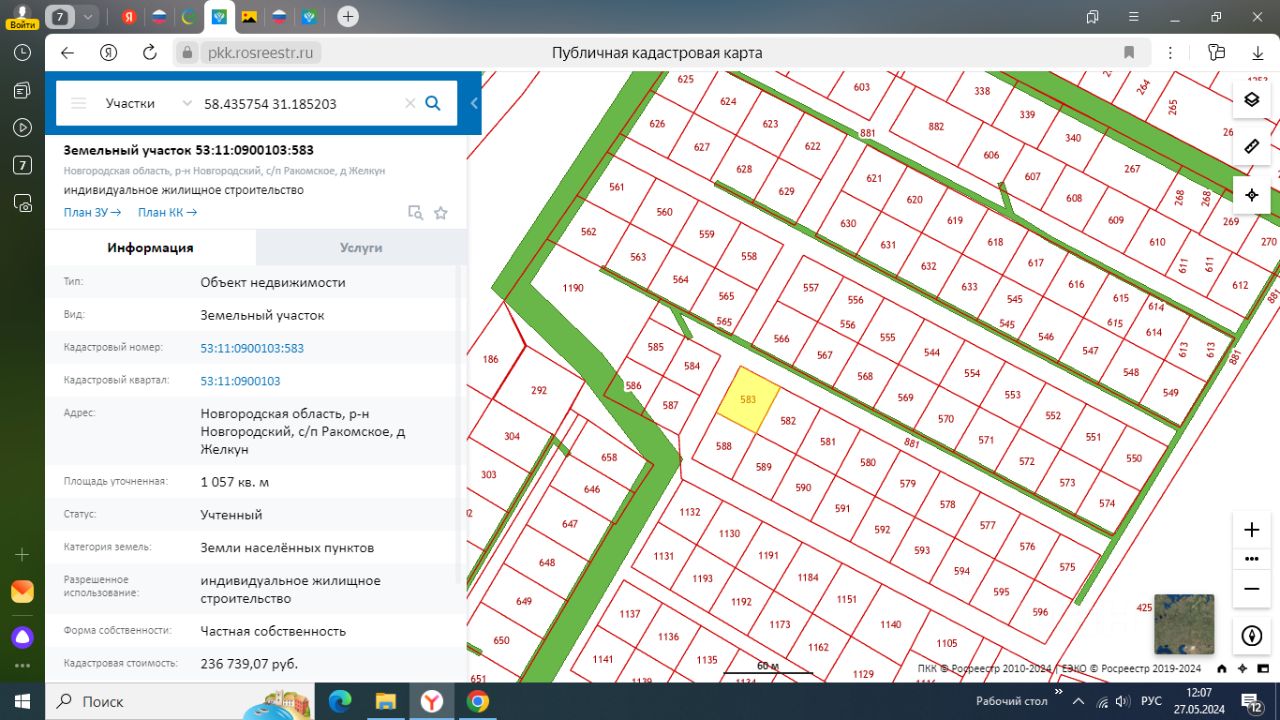Screen dimensions: 1280x720
Task: Open the Участки search type dropdown
Action: tap(148, 103)
